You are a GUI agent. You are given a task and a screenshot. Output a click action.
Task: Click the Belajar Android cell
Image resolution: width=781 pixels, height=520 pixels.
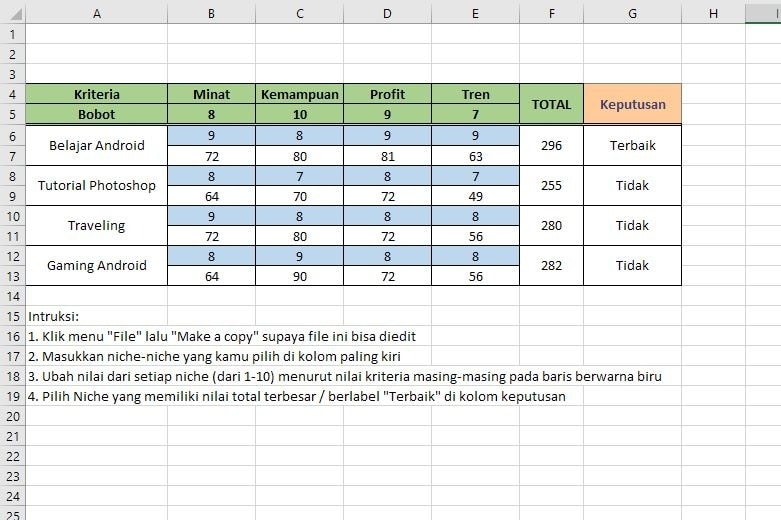[x=97, y=145]
